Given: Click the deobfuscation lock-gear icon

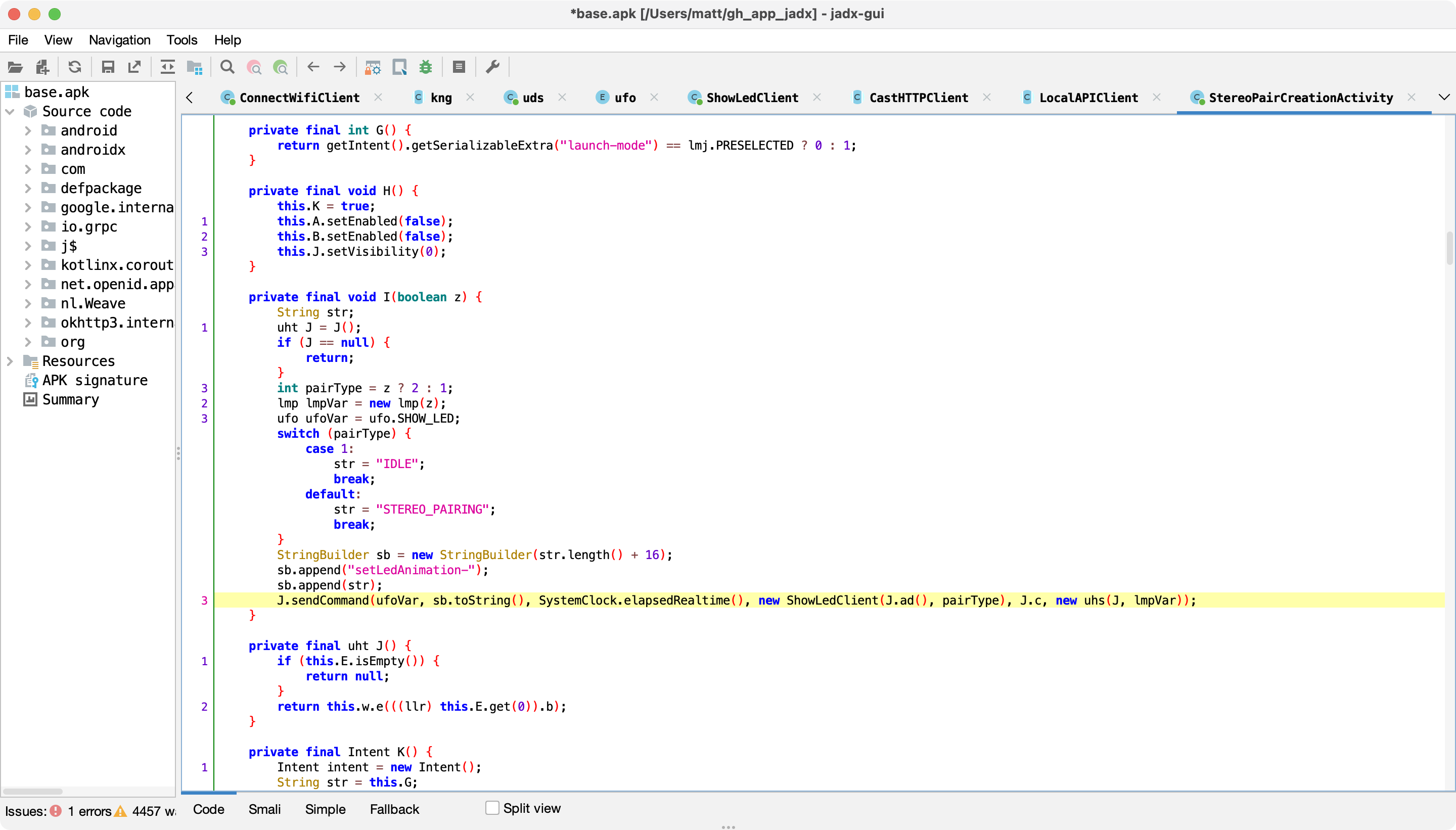Looking at the screenshot, I should pos(373,67).
